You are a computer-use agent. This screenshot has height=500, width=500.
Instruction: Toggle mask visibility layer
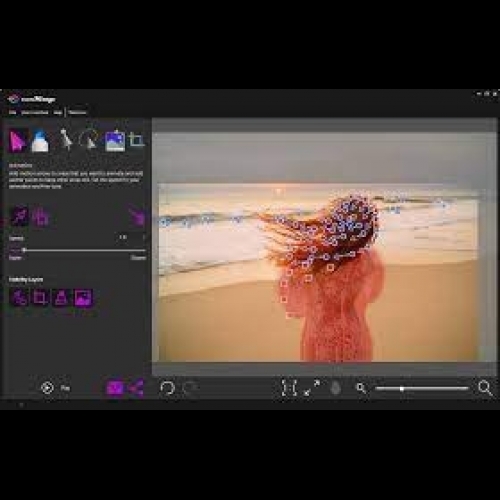coord(61,297)
